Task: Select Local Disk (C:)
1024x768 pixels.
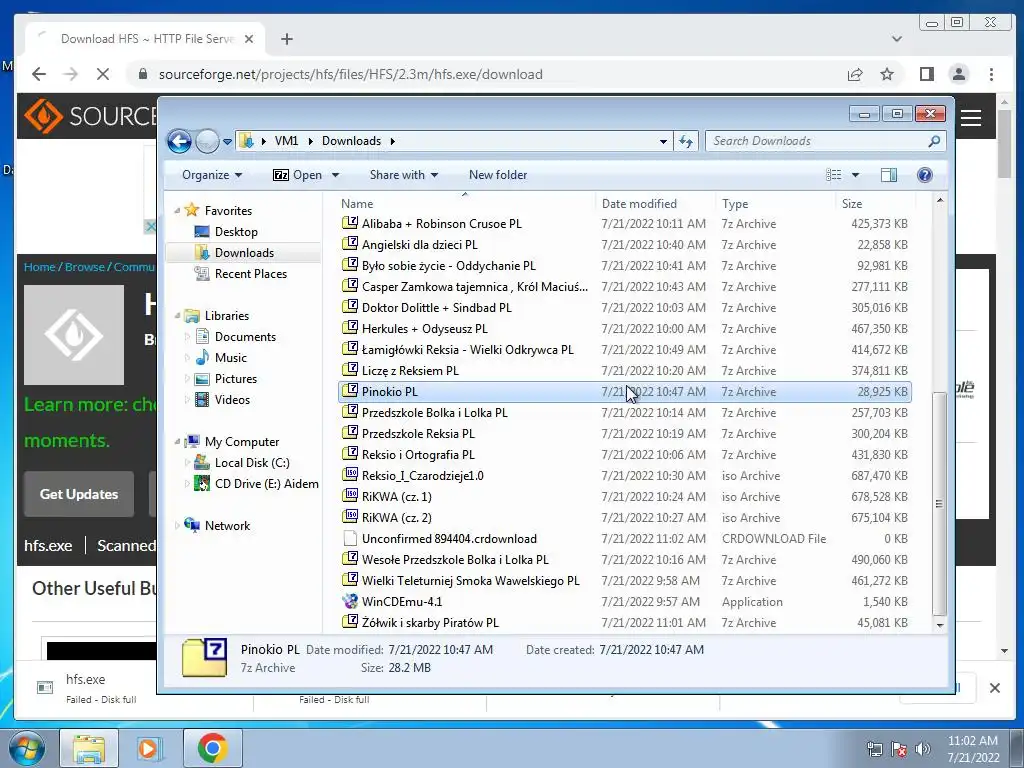Action: click(x=251, y=463)
